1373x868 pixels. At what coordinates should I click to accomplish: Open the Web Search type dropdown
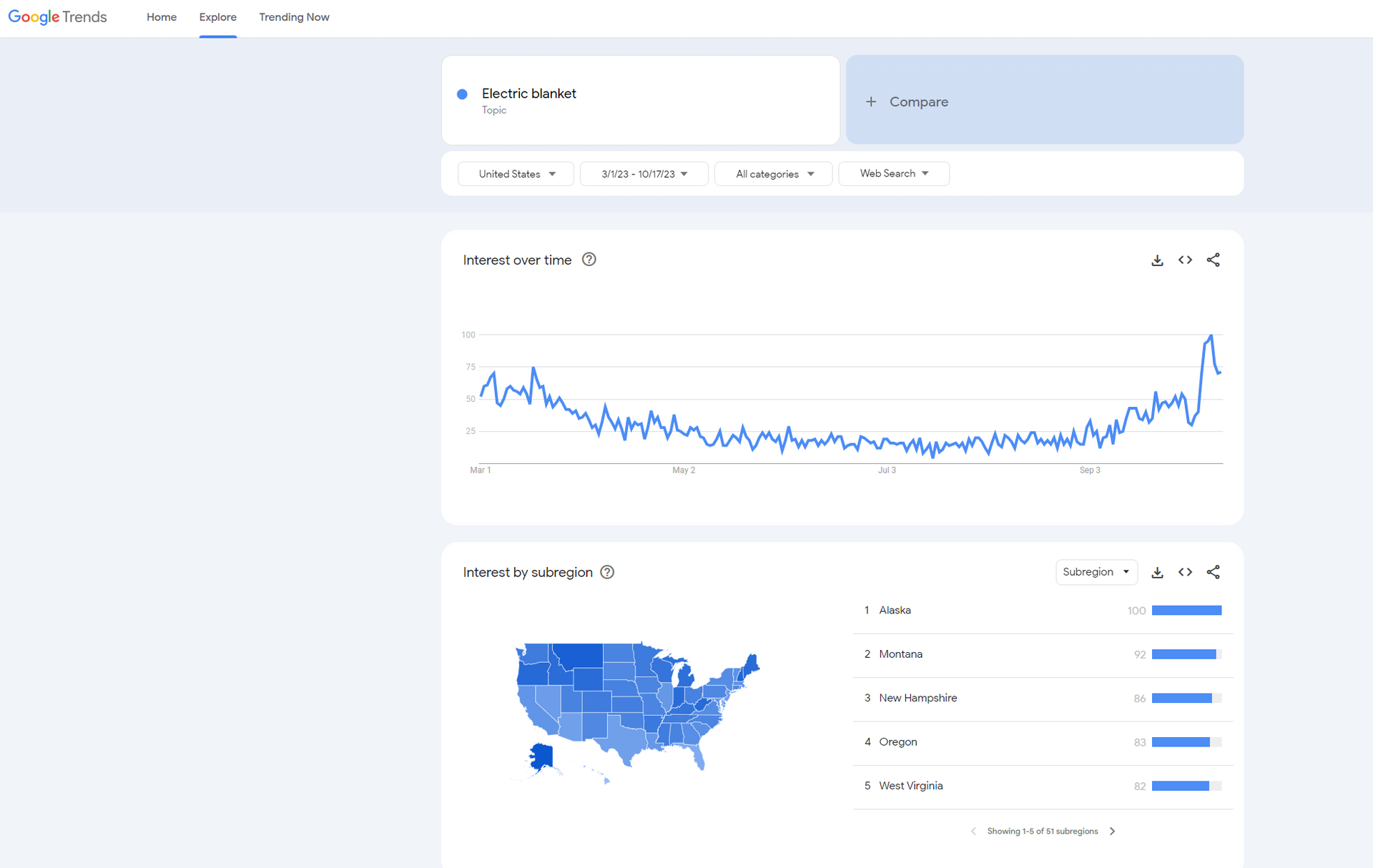click(893, 174)
